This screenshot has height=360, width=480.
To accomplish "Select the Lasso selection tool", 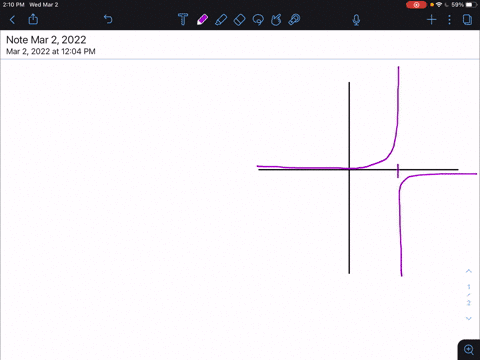I will [x=258, y=20].
